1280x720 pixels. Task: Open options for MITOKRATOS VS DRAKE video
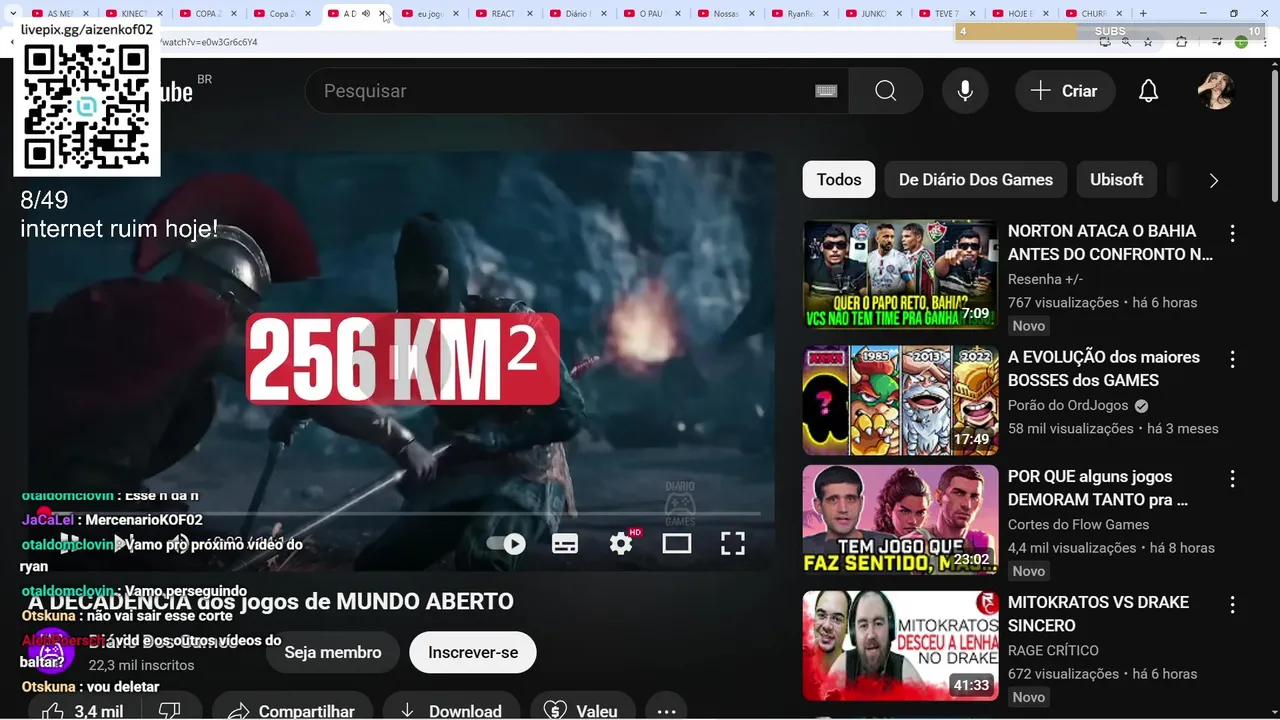[x=1232, y=605]
